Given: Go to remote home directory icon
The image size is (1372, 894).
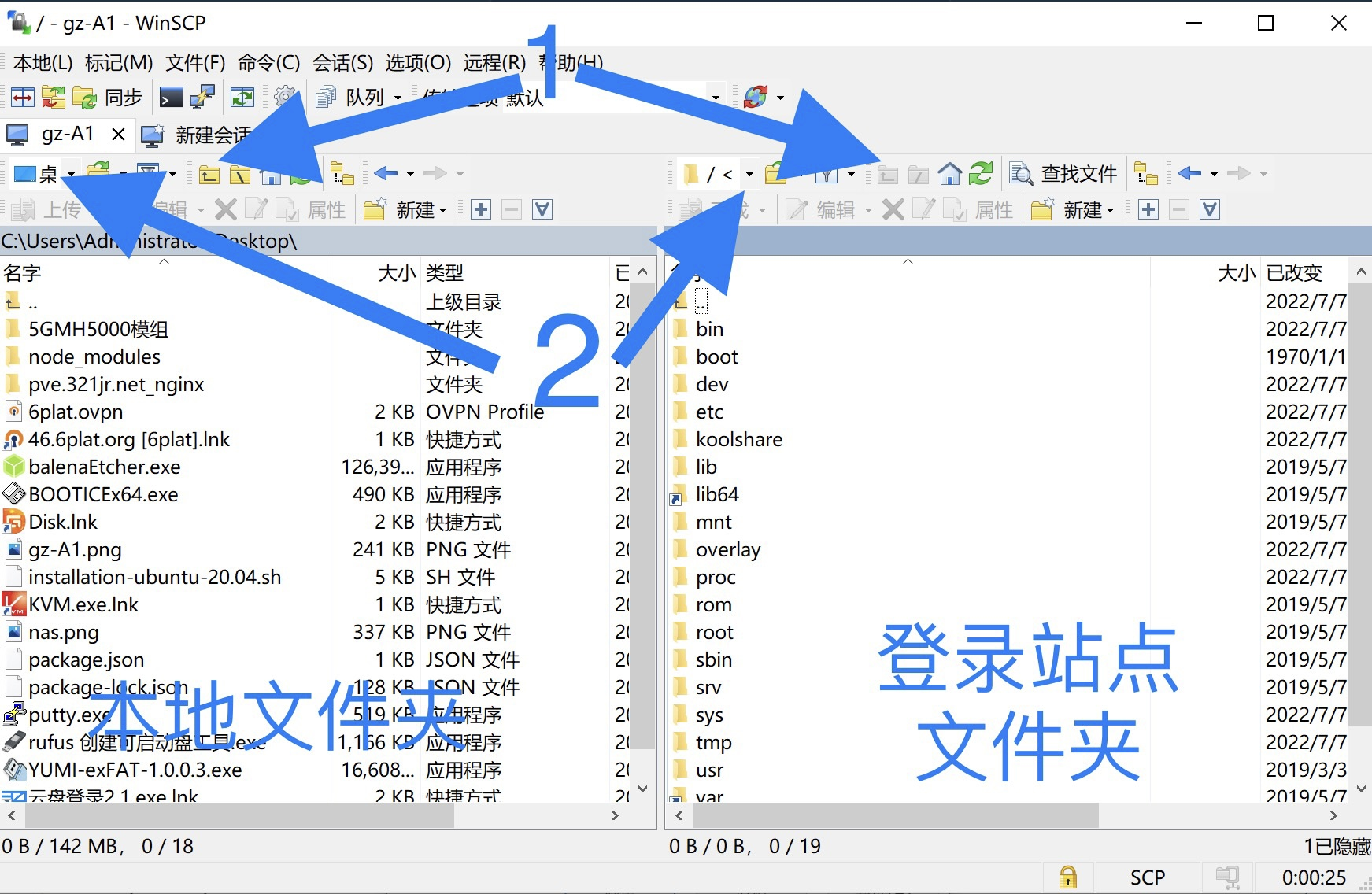Looking at the screenshot, I should (950, 173).
